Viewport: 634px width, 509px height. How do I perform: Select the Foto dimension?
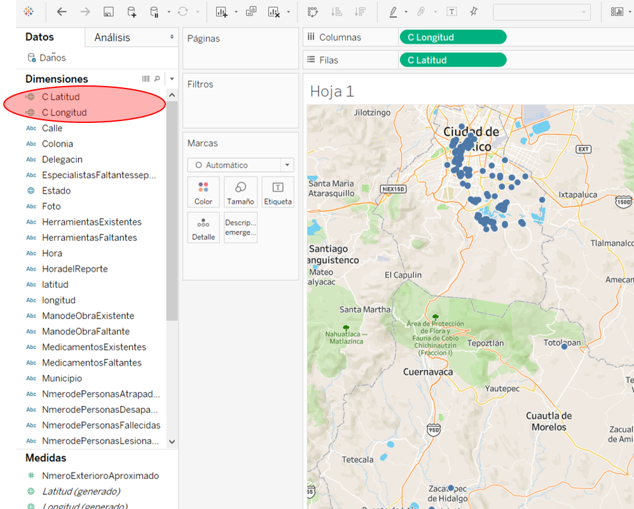point(51,206)
